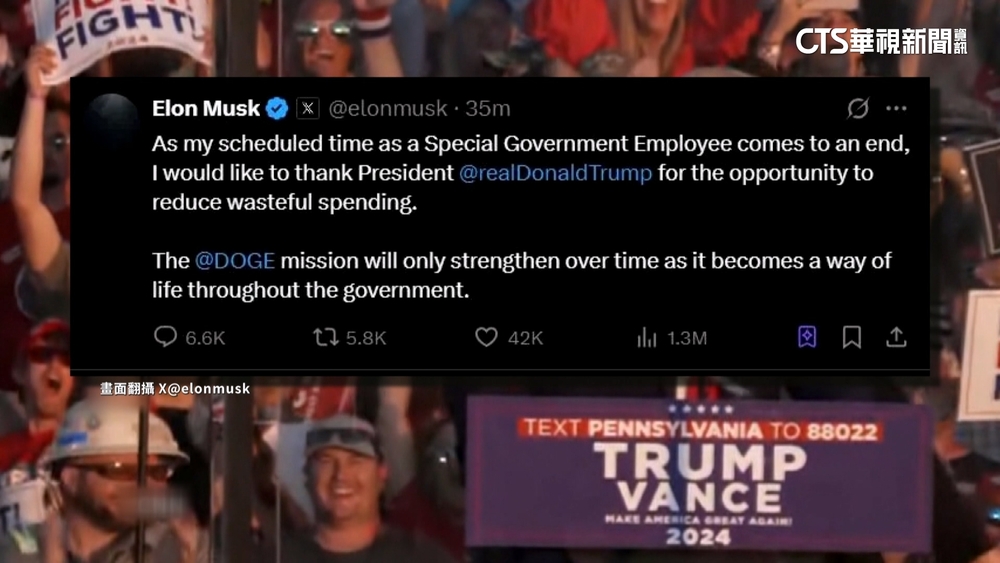Image resolution: width=1000 pixels, height=563 pixels.
Task: Click the reply speech bubble icon
Action: (x=165, y=337)
